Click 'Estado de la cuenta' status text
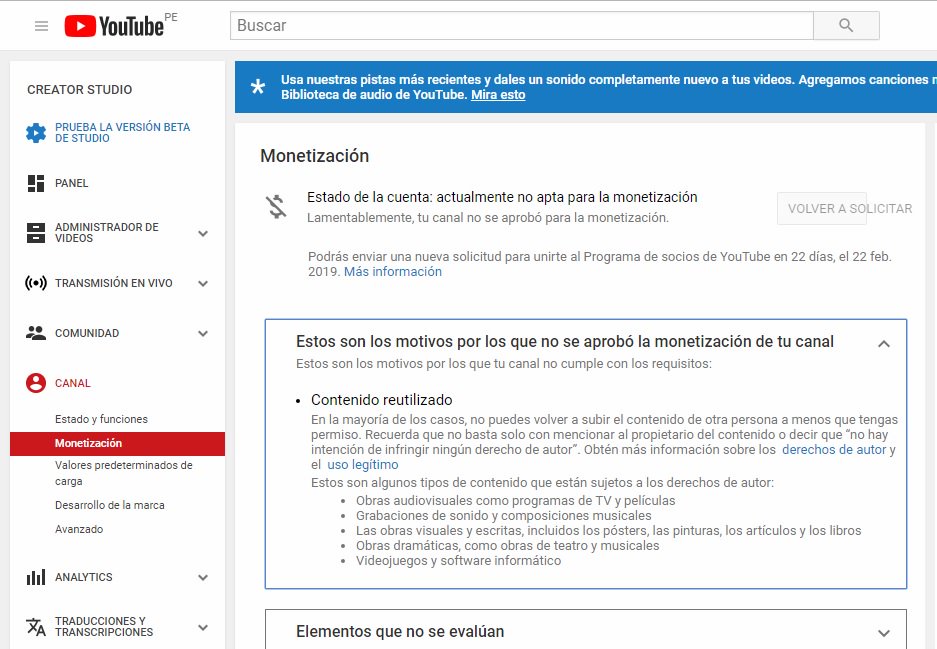Image resolution: width=937 pixels, height=649 pixels. tap(502, 197)
